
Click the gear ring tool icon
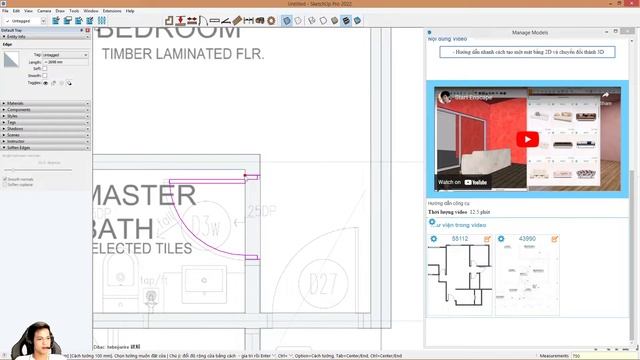click(x=271, y=20)
